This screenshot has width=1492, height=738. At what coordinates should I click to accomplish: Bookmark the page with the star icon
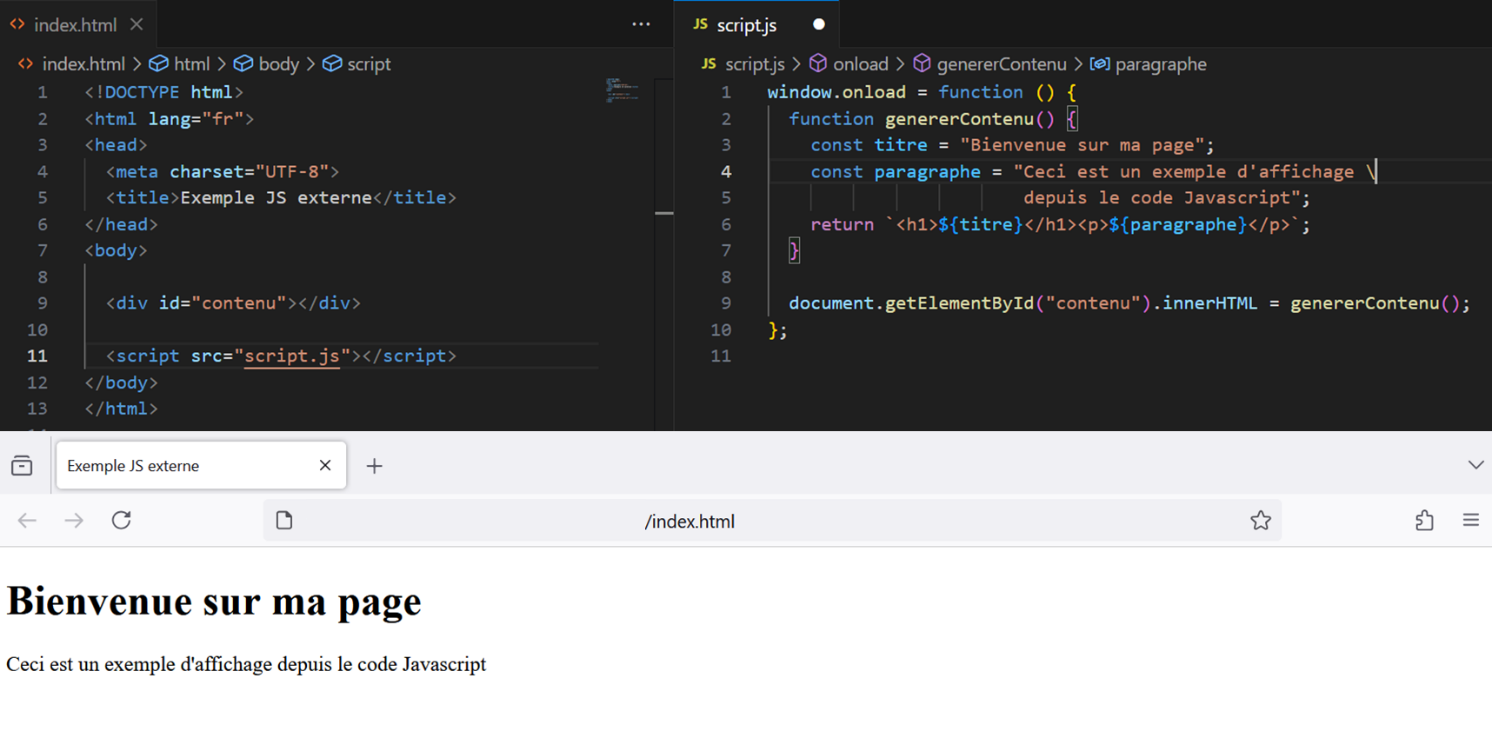tap(1260, 520)
